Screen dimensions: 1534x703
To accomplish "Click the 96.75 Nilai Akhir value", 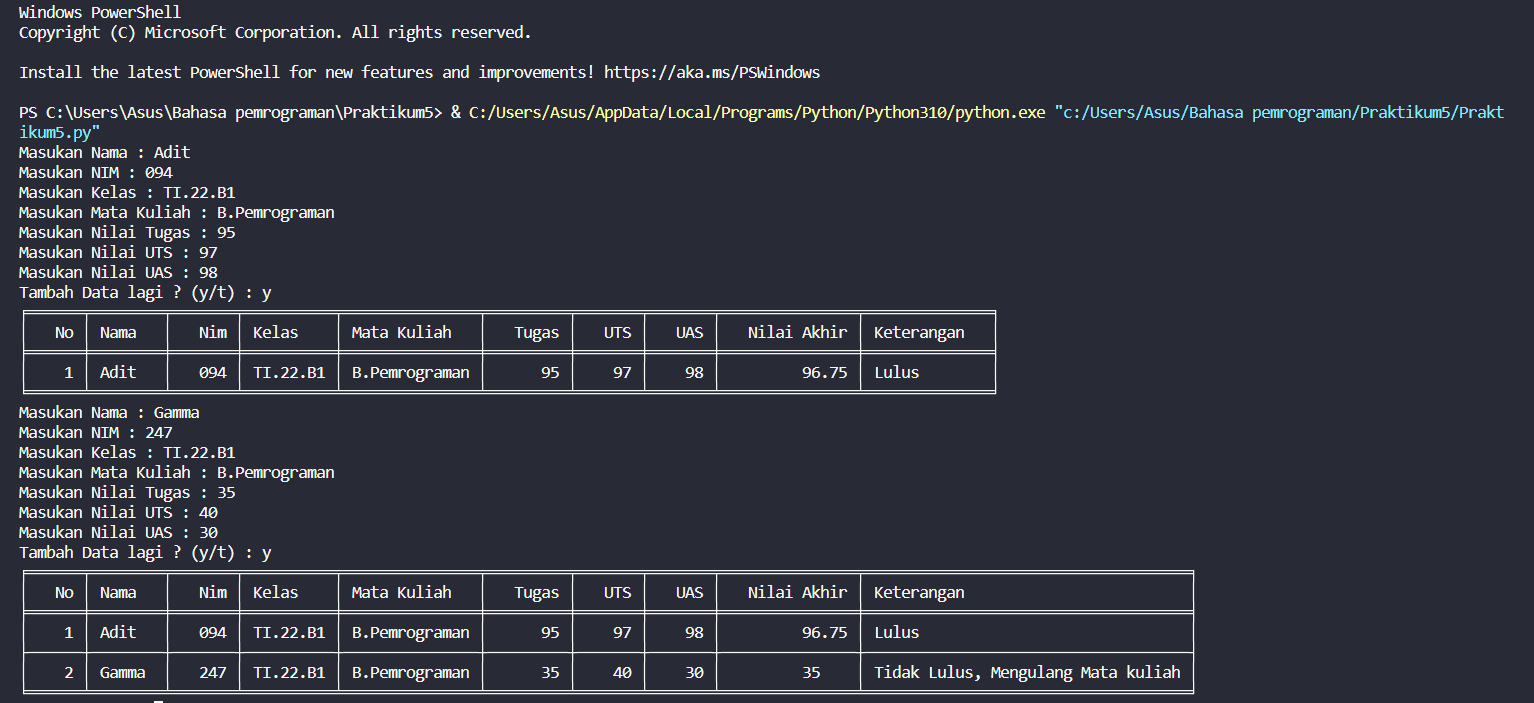I will (826, 371).
